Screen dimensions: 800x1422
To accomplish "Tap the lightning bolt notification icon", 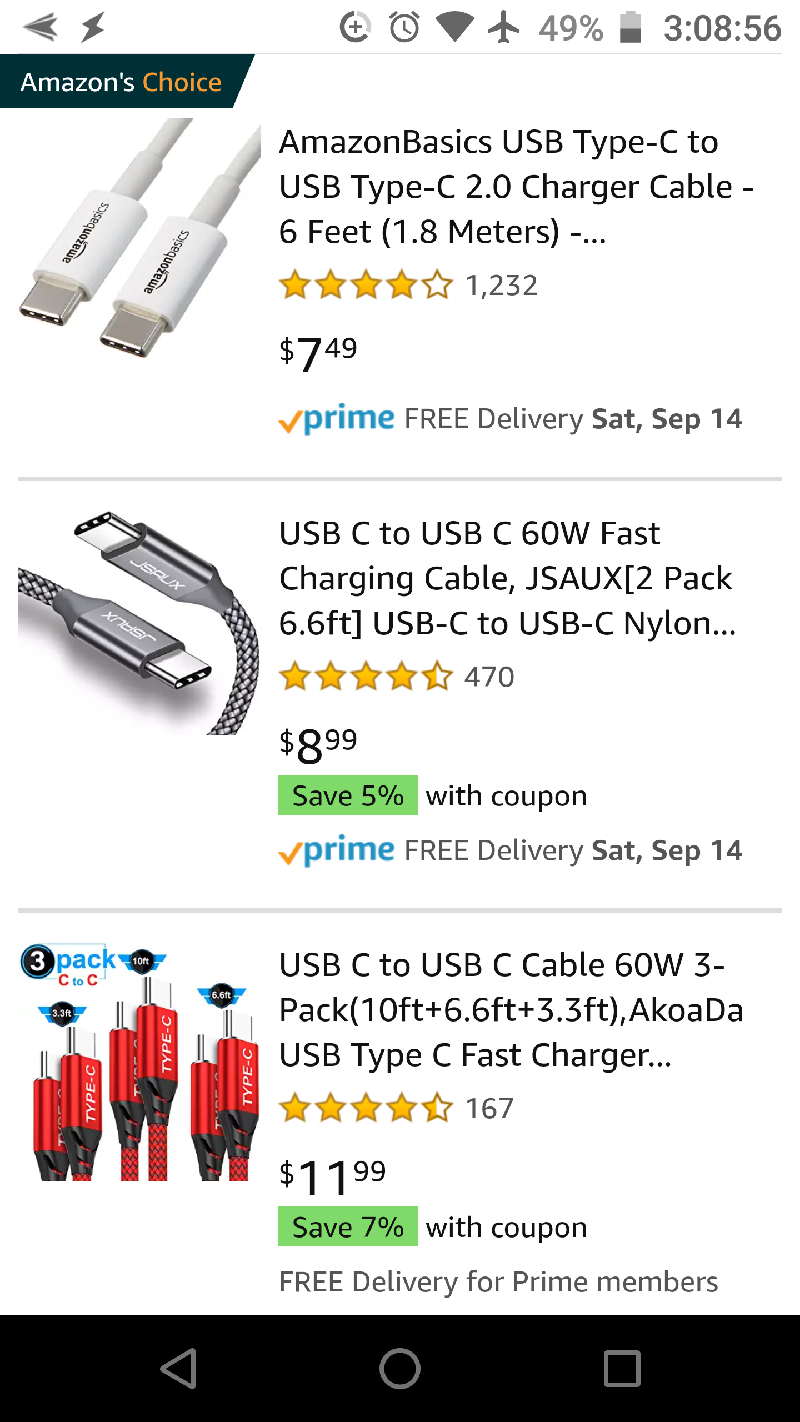I will (92, 27).
